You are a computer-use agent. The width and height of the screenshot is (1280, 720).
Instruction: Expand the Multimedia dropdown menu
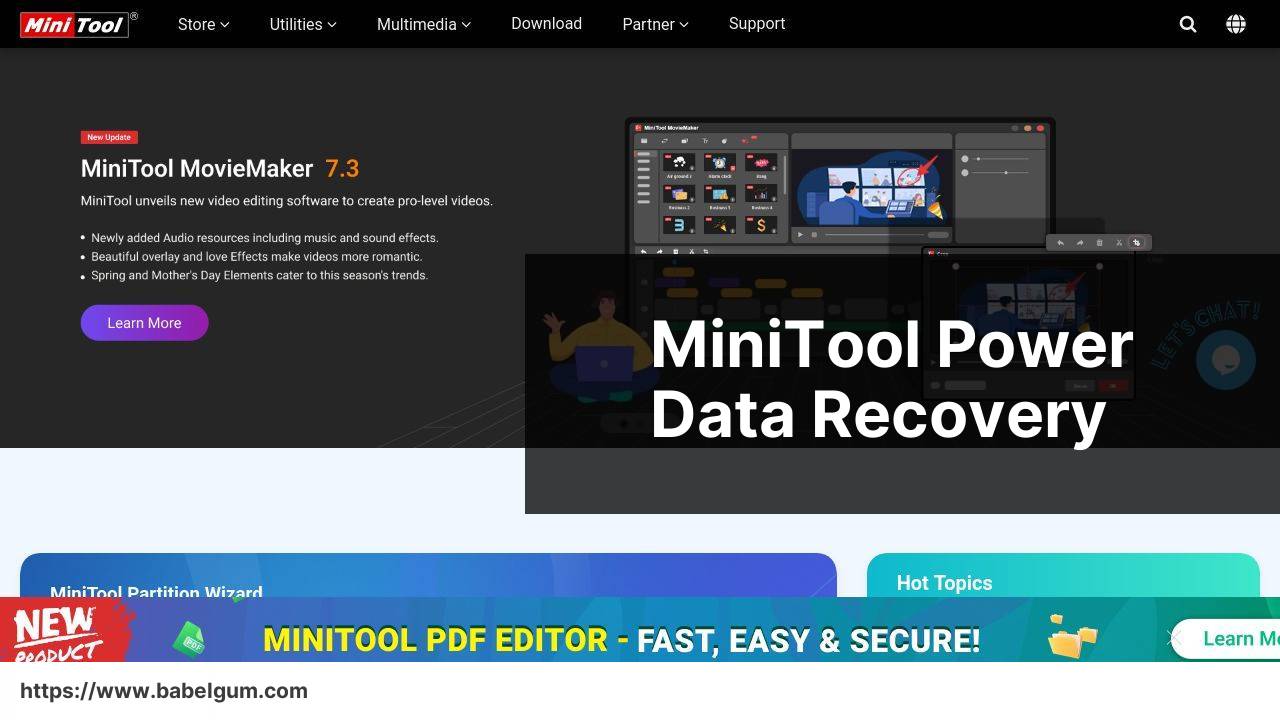pyautogui.click(x=424, y=24)
